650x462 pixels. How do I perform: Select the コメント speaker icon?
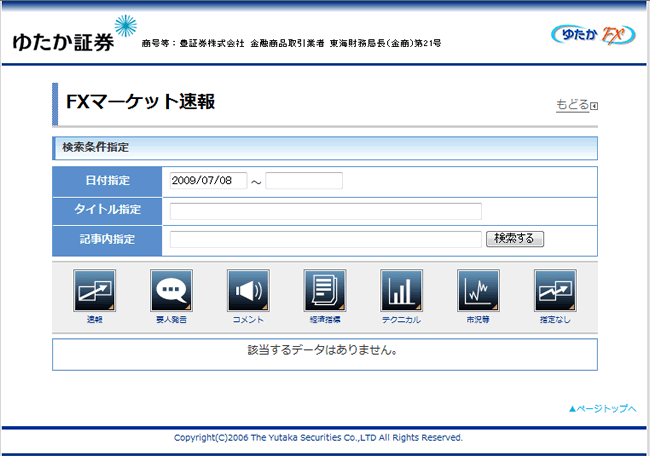pyautogui.click(x=248, y=290)
